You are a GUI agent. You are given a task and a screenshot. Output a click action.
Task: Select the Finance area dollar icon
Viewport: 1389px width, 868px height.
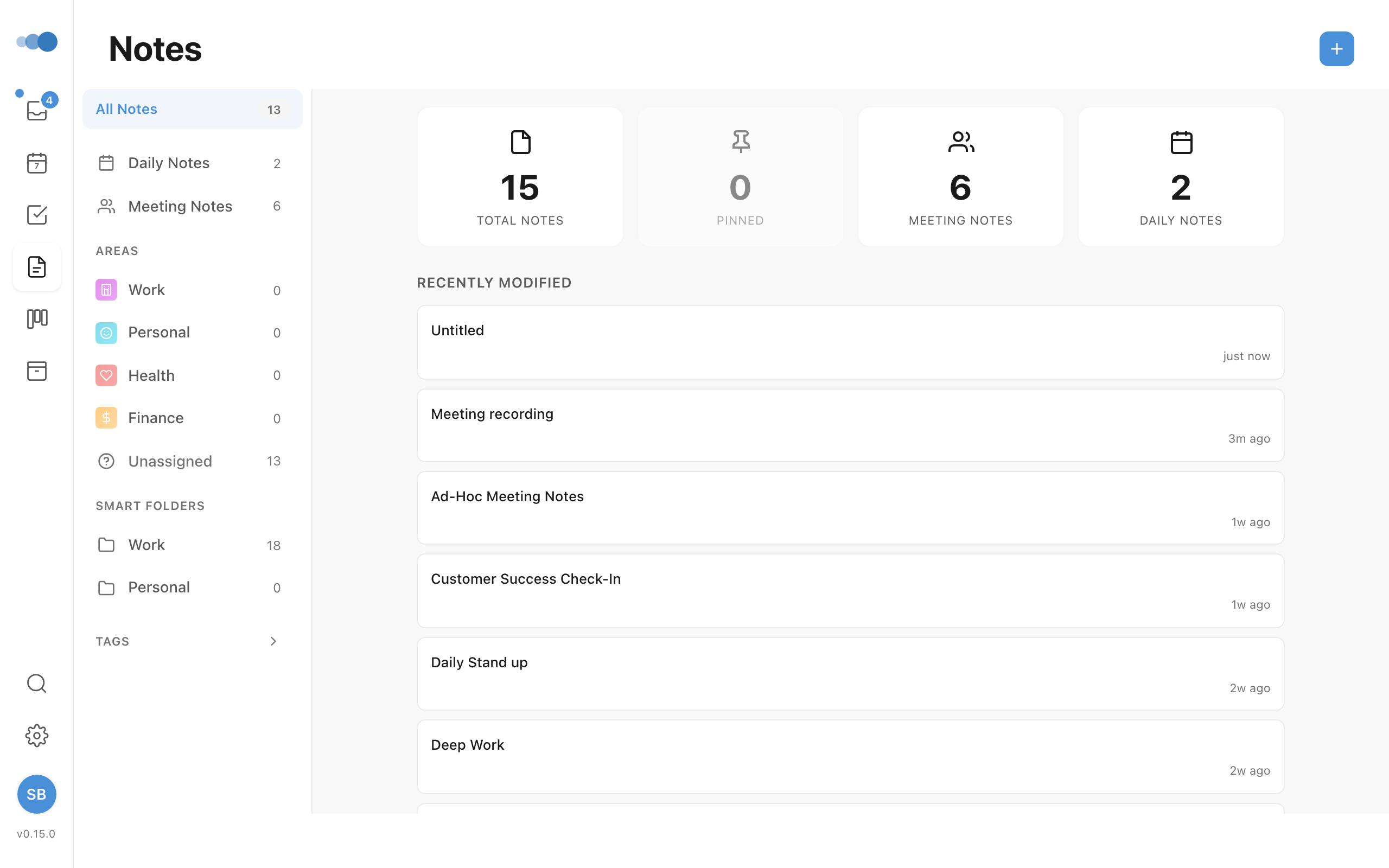click(106, 417)
